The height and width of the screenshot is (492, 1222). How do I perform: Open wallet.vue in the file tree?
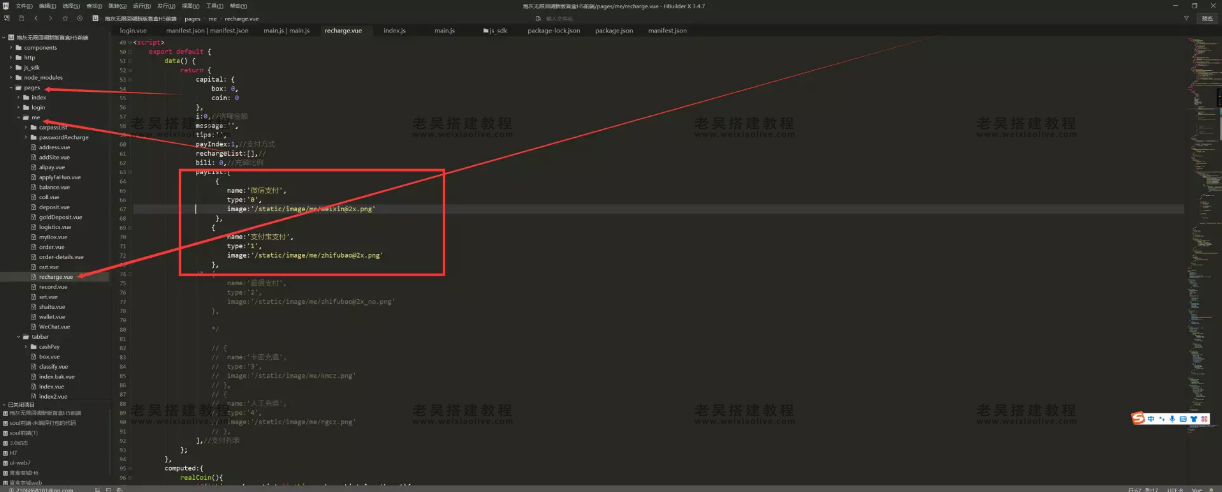pyautogui.click(x=53, y=317)
